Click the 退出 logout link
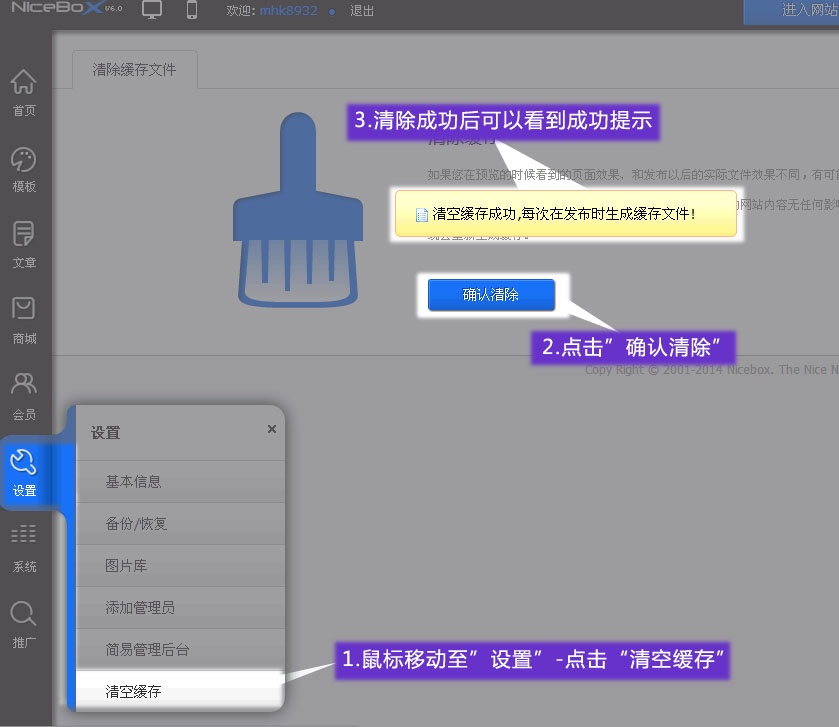839x727 pixels. point(362,12)
